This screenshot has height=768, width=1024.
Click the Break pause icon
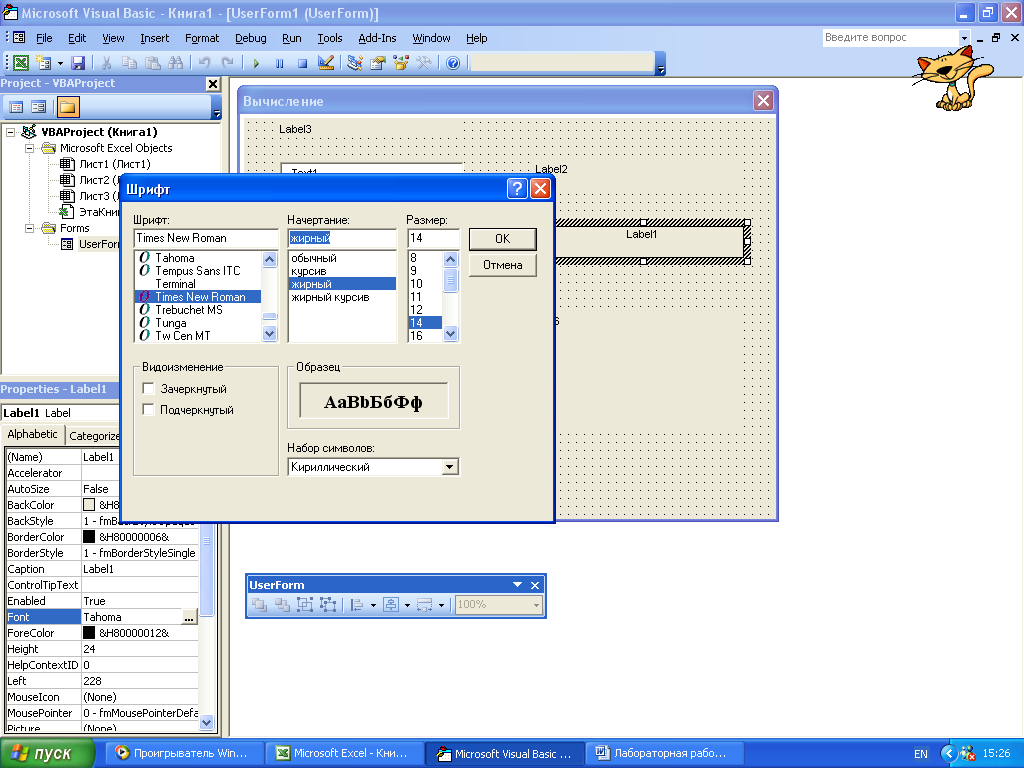pyautogui.click(x=280, y=63)
